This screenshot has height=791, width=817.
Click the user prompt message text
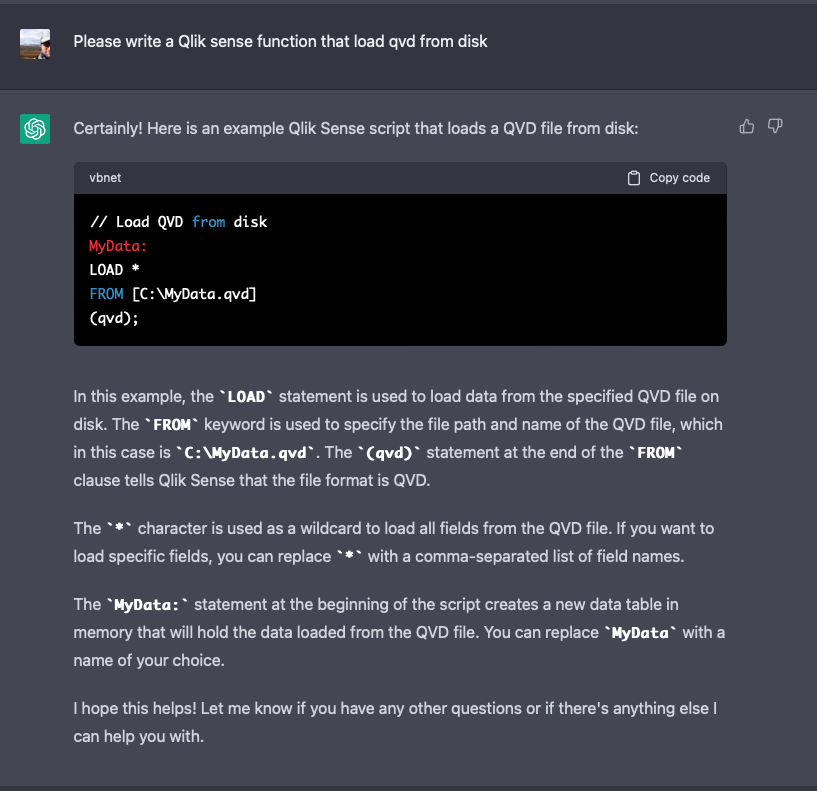coord(280,42)
